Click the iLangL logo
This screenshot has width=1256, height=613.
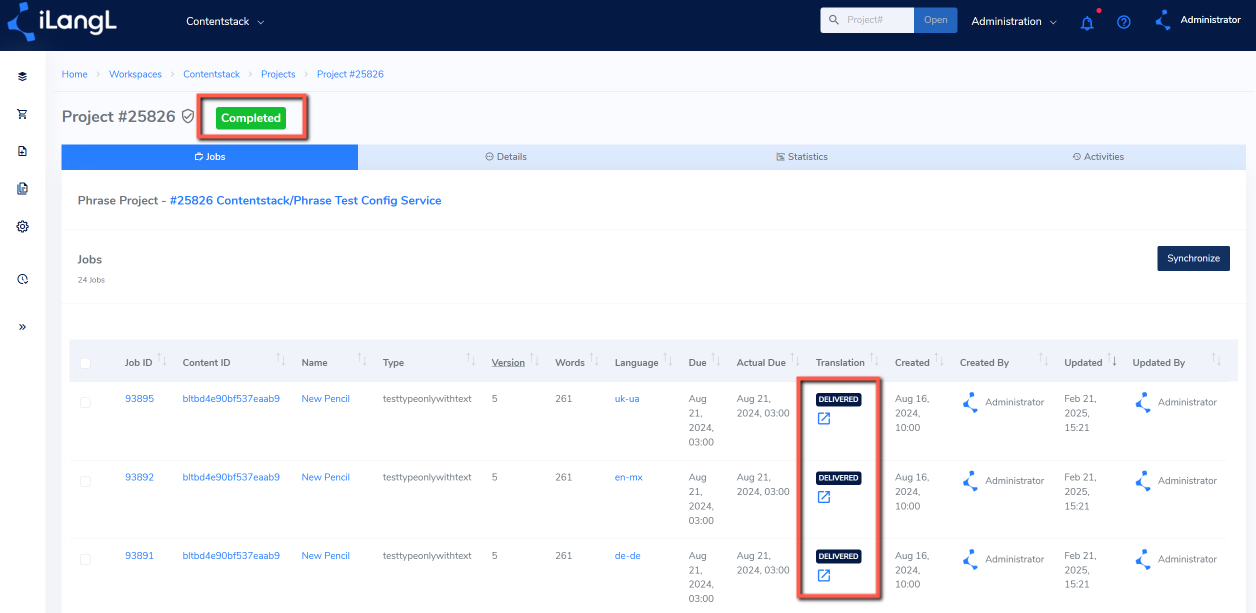63,21
